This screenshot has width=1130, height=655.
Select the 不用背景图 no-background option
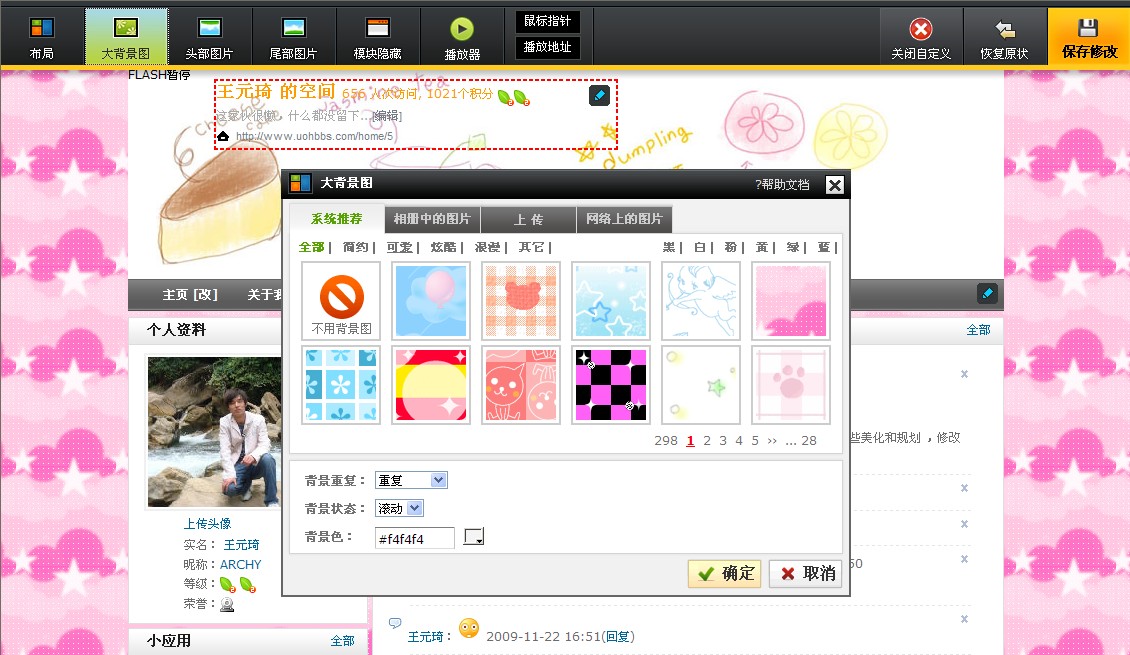(x=341, y=300)
